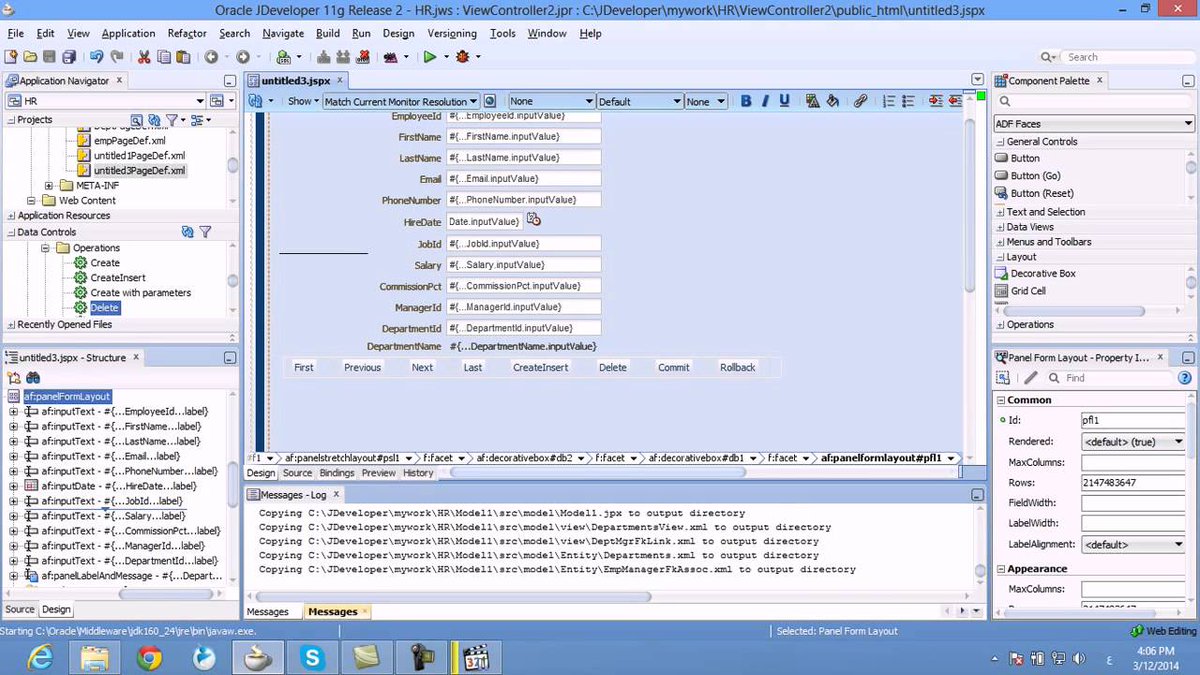This screenshot has width=1200, height=675.
Task: Switch to the Preview editor tab
Action: 378,473
